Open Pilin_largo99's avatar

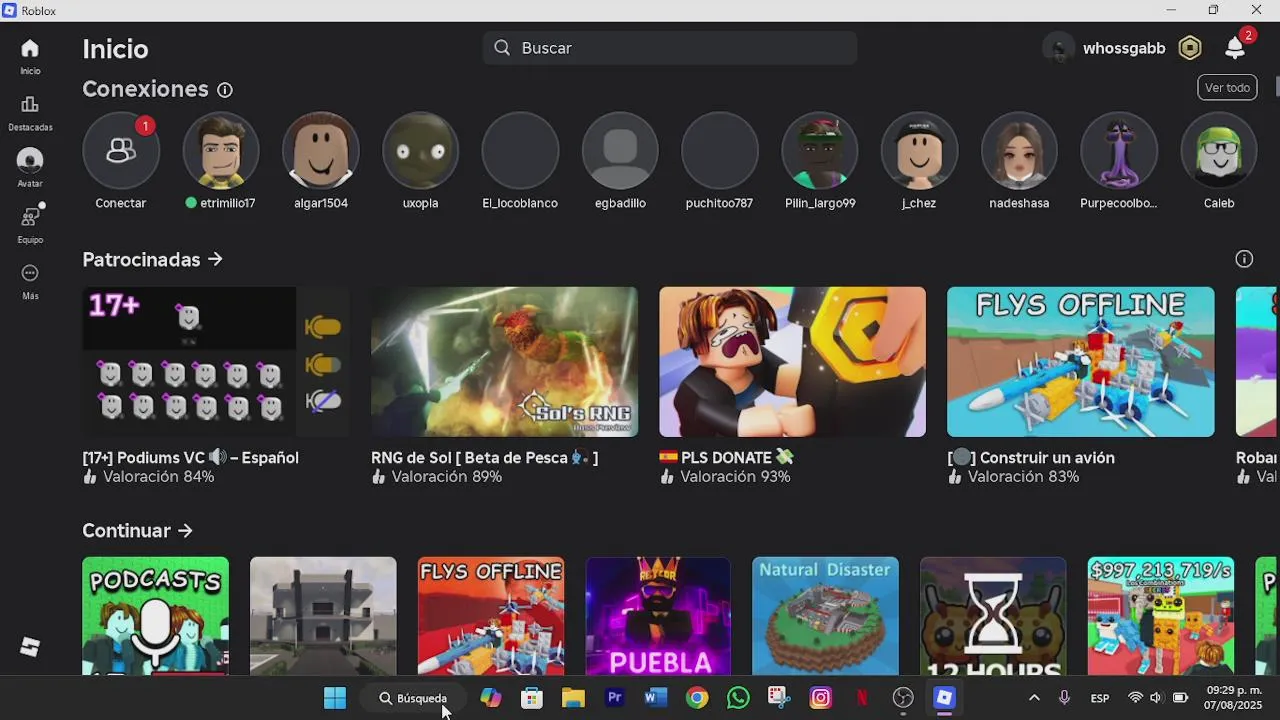pos(820,151)
